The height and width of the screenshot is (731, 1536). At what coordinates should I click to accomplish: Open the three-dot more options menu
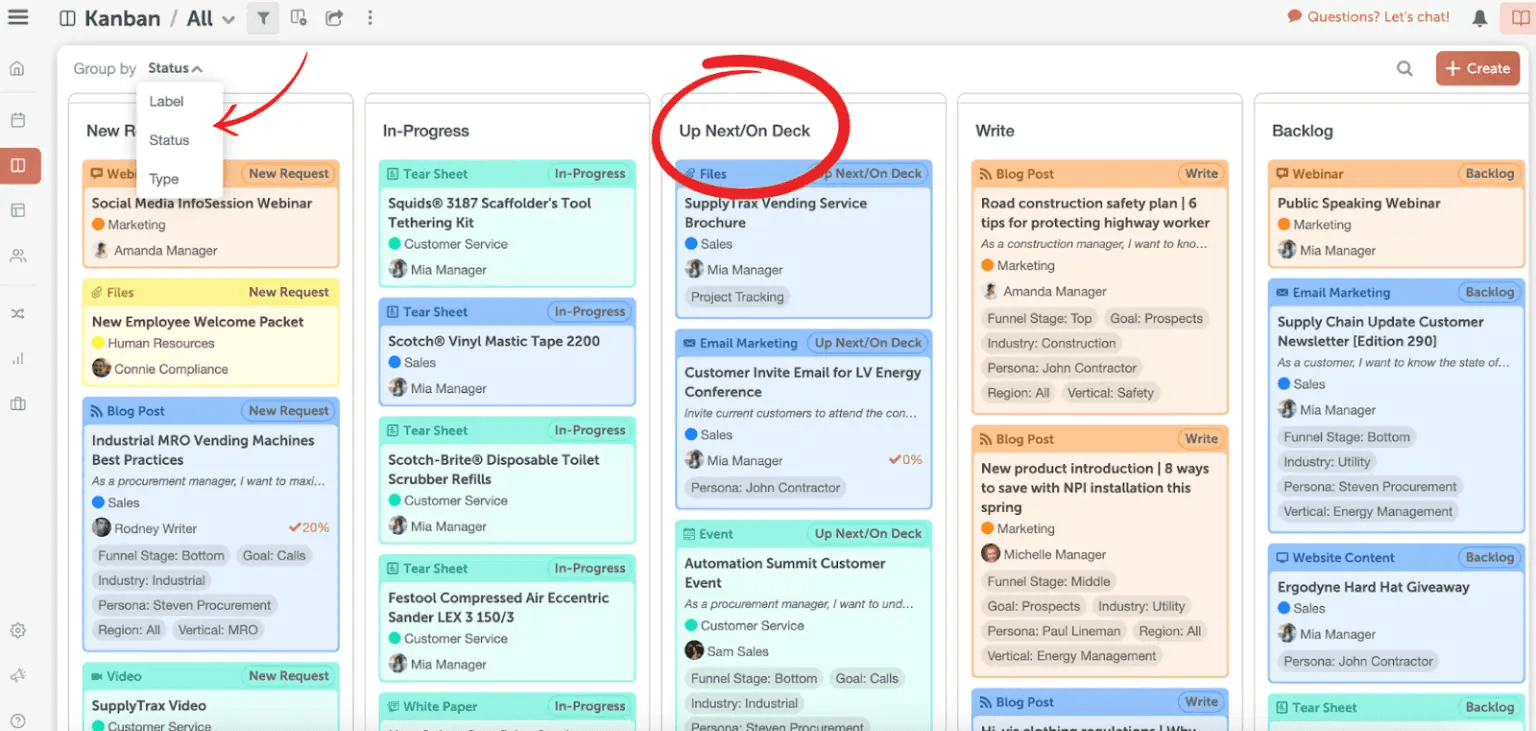click(x=370, y=18)
